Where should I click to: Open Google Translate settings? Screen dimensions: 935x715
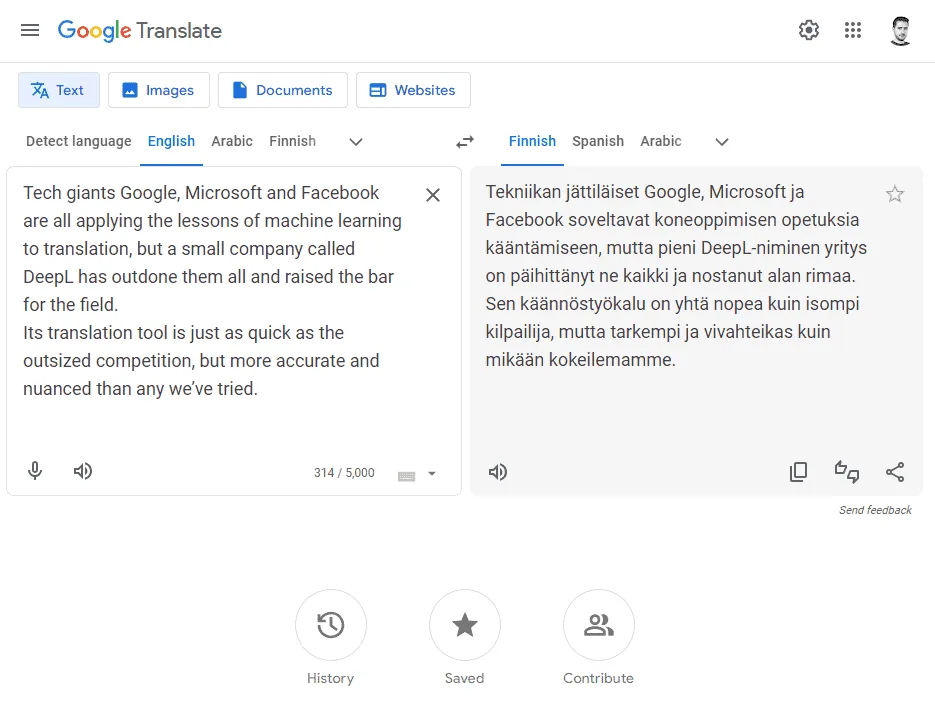[x=808, y=30]
